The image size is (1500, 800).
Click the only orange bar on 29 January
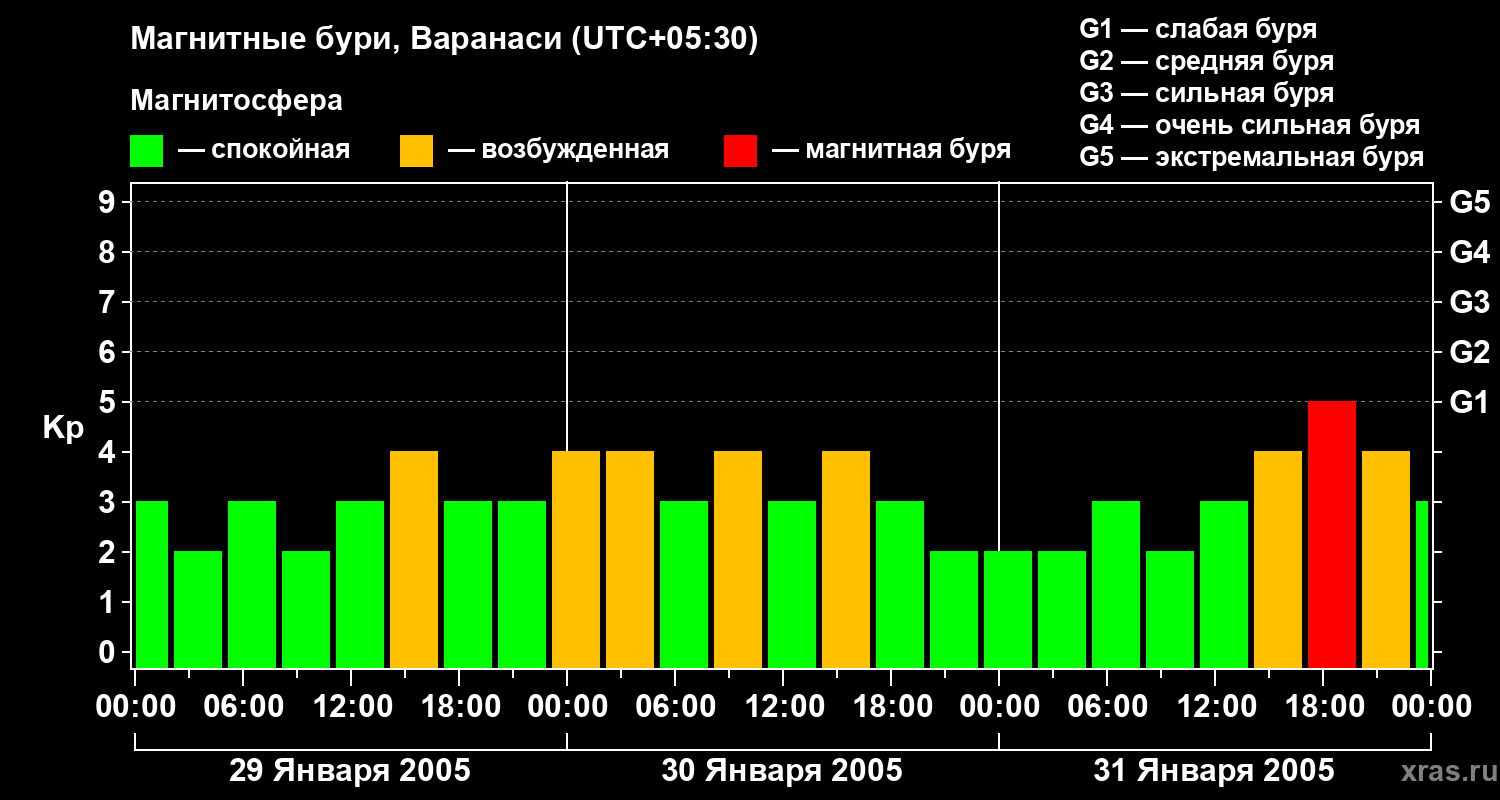point(414,559)
